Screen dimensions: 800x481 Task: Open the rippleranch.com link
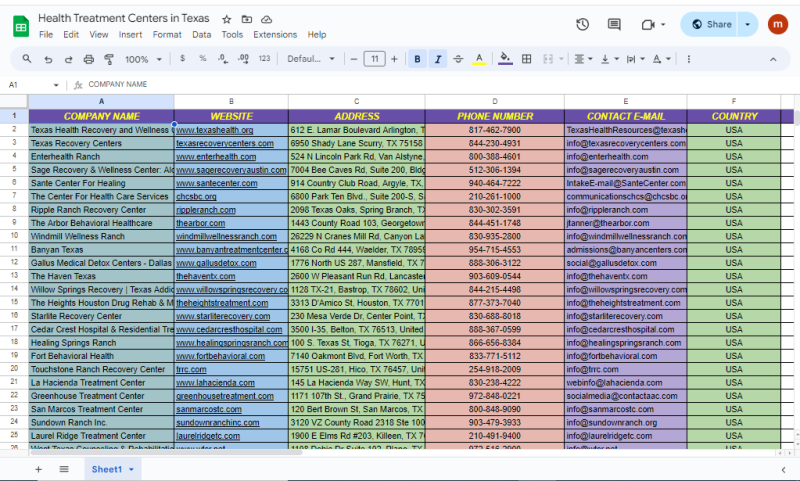(206, 210)
